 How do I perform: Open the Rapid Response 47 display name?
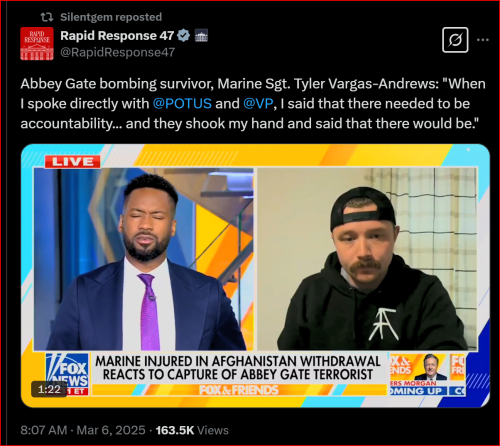pyautogui.click(x=117, y=35)
